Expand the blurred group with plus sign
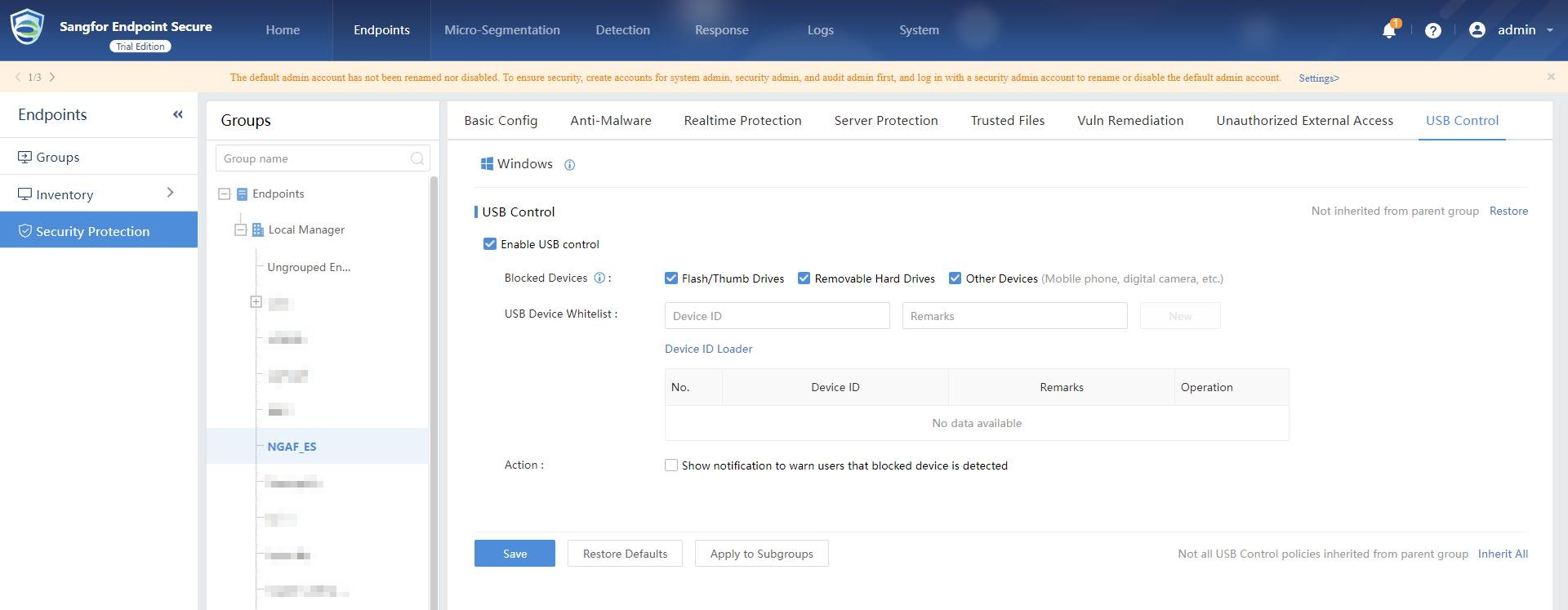Image resolution: width=1568 pixels, height=610 pixels. pyautogui.click(x=256, y=301)
